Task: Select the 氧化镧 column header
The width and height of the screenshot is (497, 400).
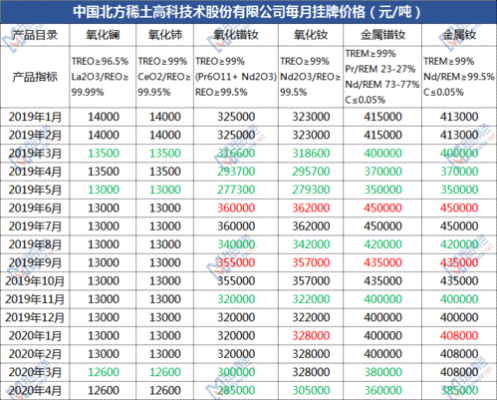Action: [x=103, y=35]
